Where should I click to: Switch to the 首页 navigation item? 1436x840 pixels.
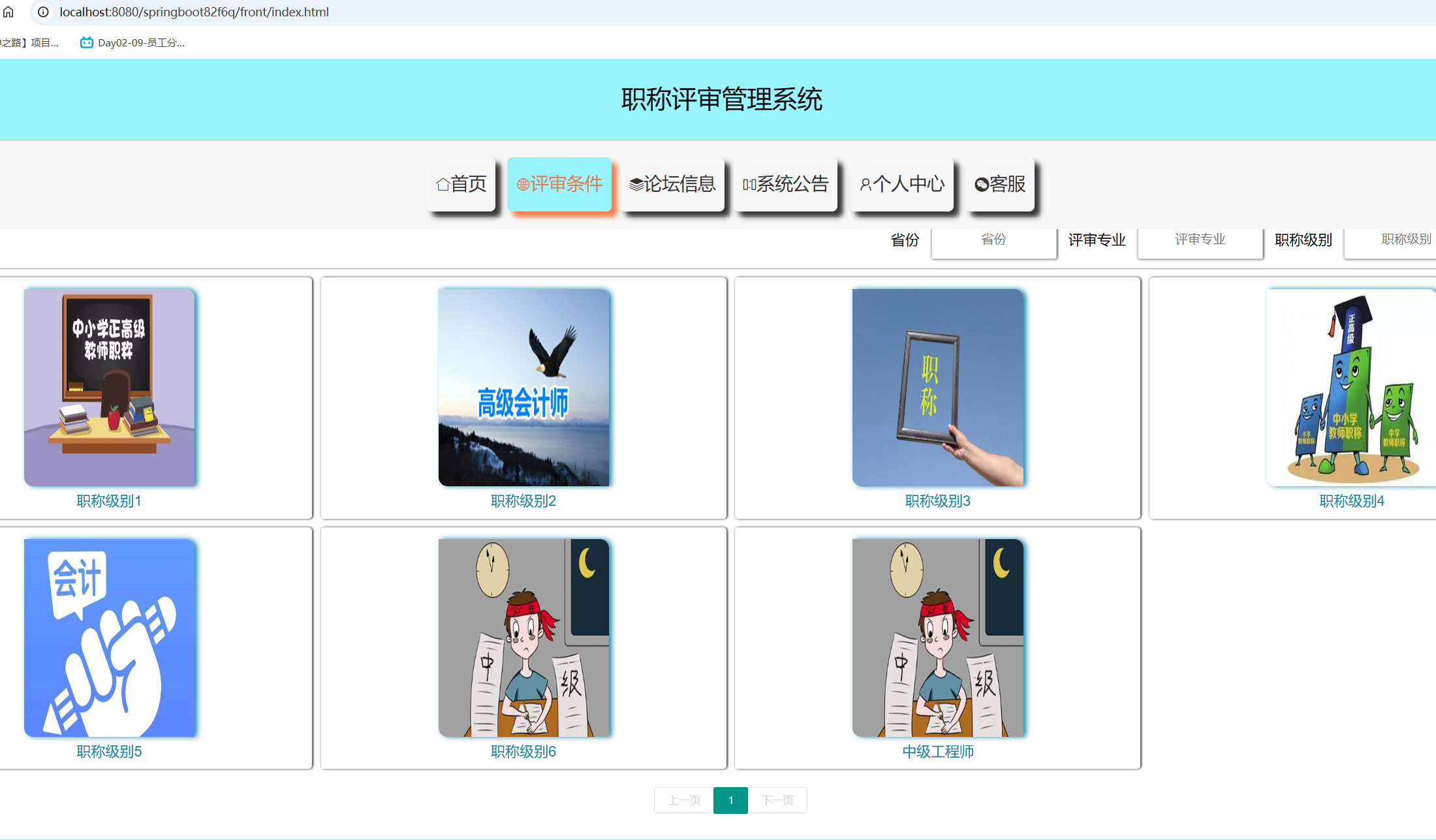(461, 185)
